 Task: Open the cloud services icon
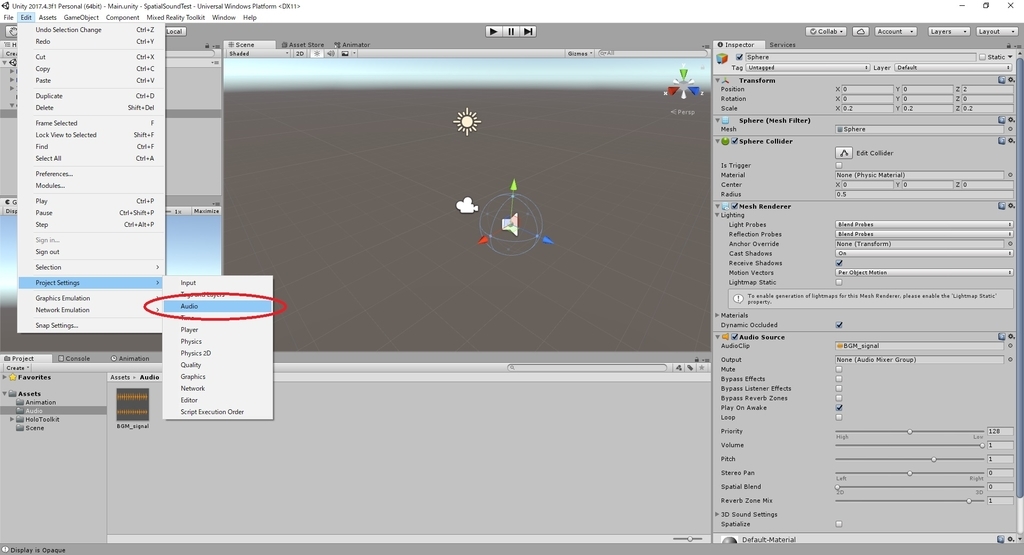861,31
